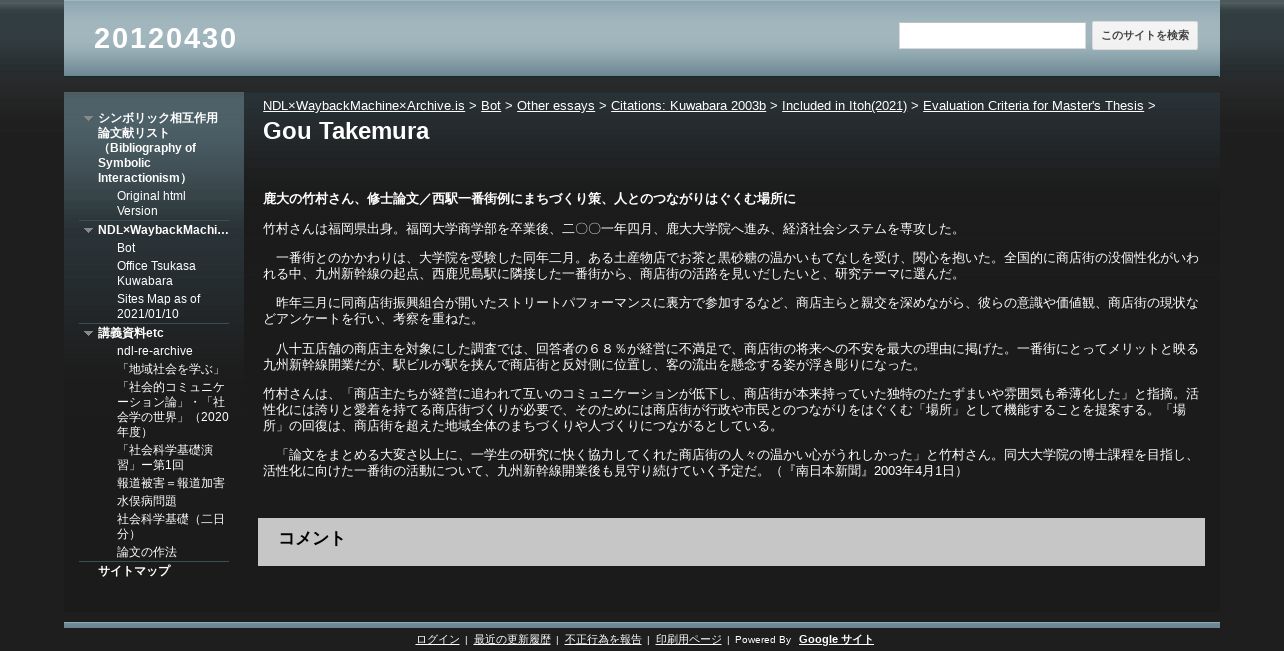Open 最近の更新履歴 footer link
This screenshot has width=1284, height=651.
(x=512, y=640)
